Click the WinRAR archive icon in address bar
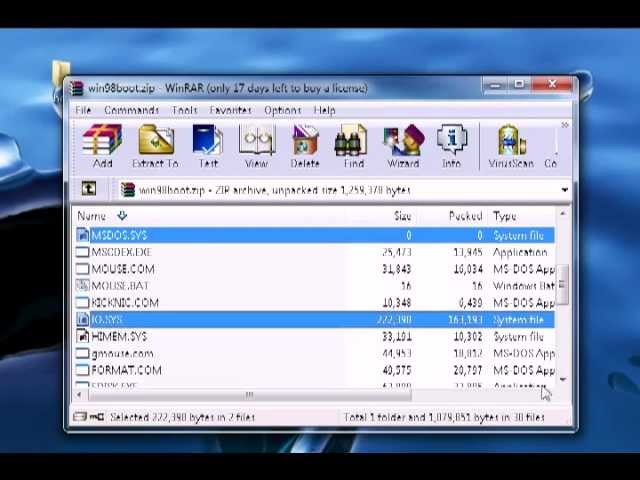 [127, 190]
